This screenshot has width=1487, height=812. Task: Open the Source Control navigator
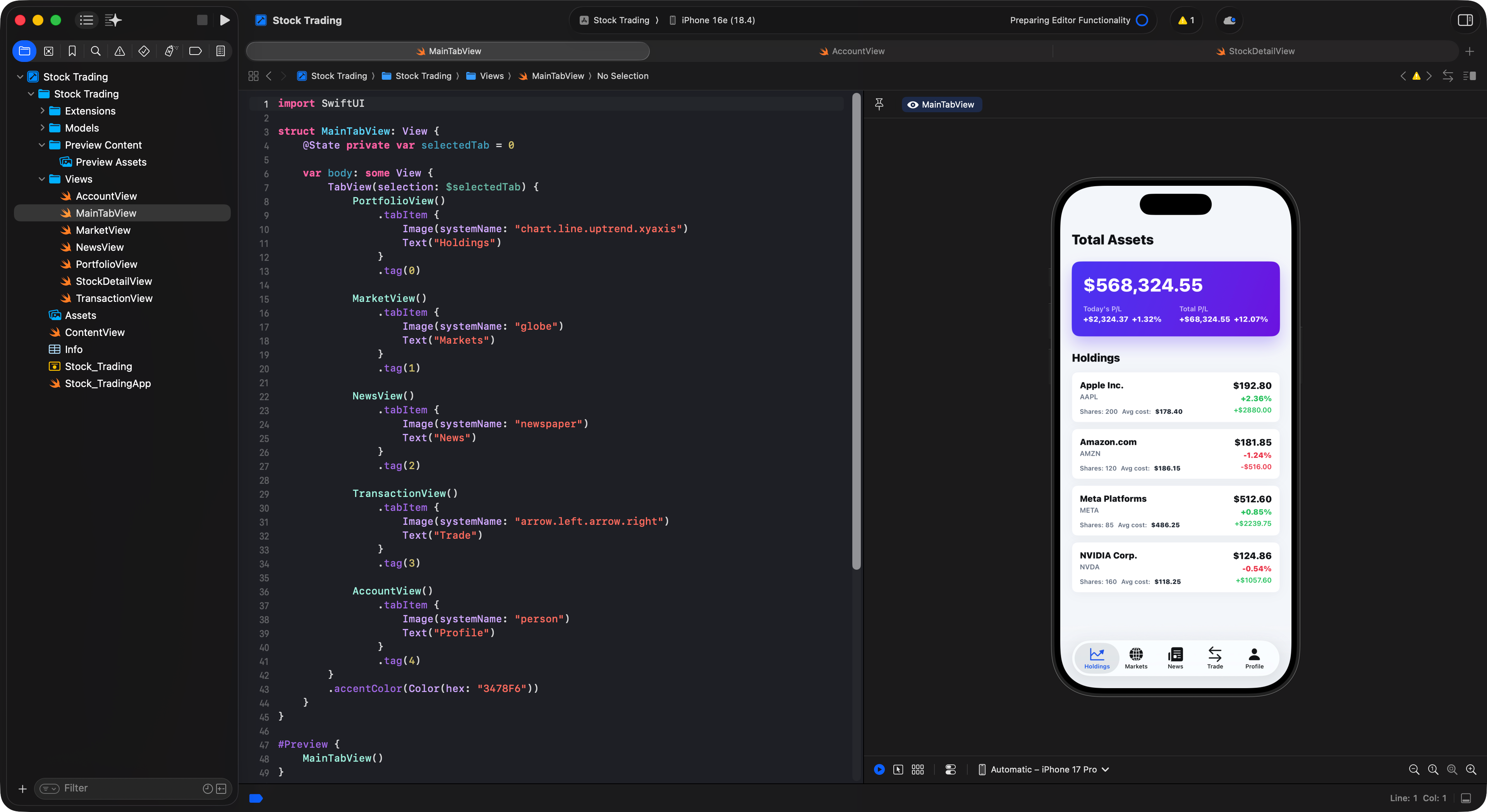click(x=48, y=51)
